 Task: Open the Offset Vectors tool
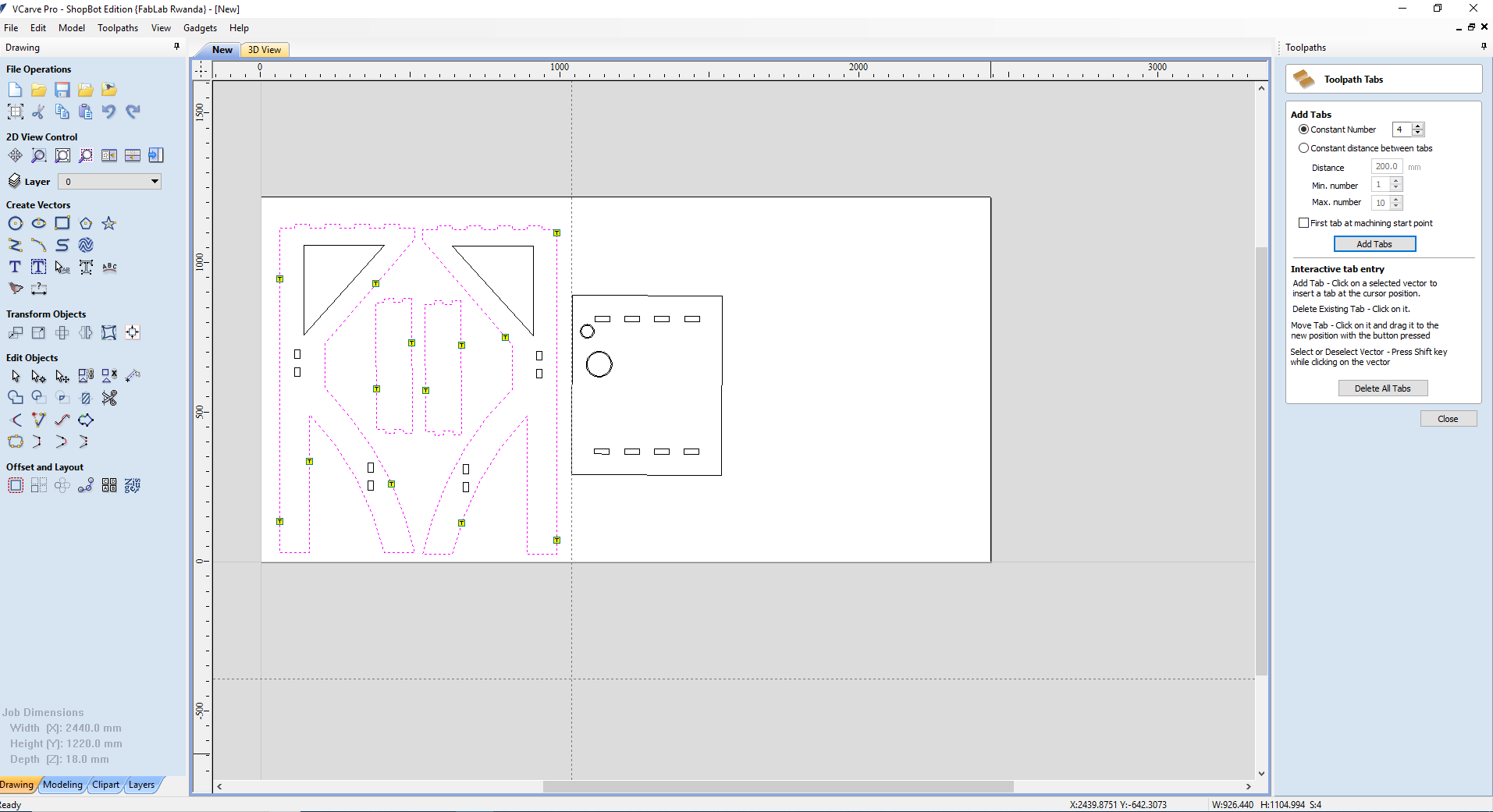[x=15, y=485]
